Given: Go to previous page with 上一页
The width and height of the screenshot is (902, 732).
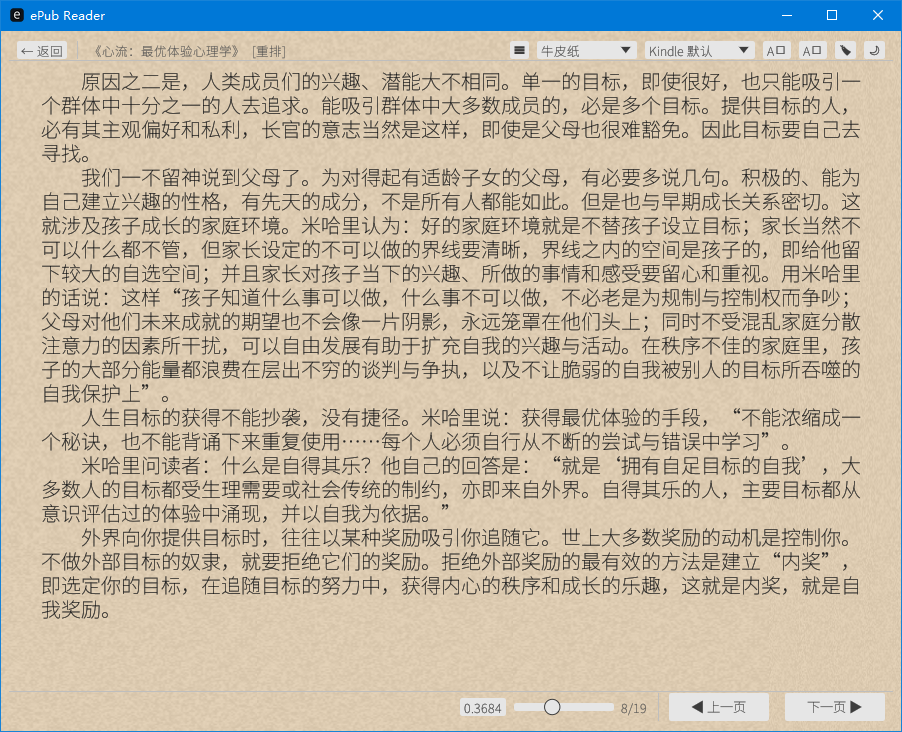Looking at the screenshot, I should click(718, 707).
